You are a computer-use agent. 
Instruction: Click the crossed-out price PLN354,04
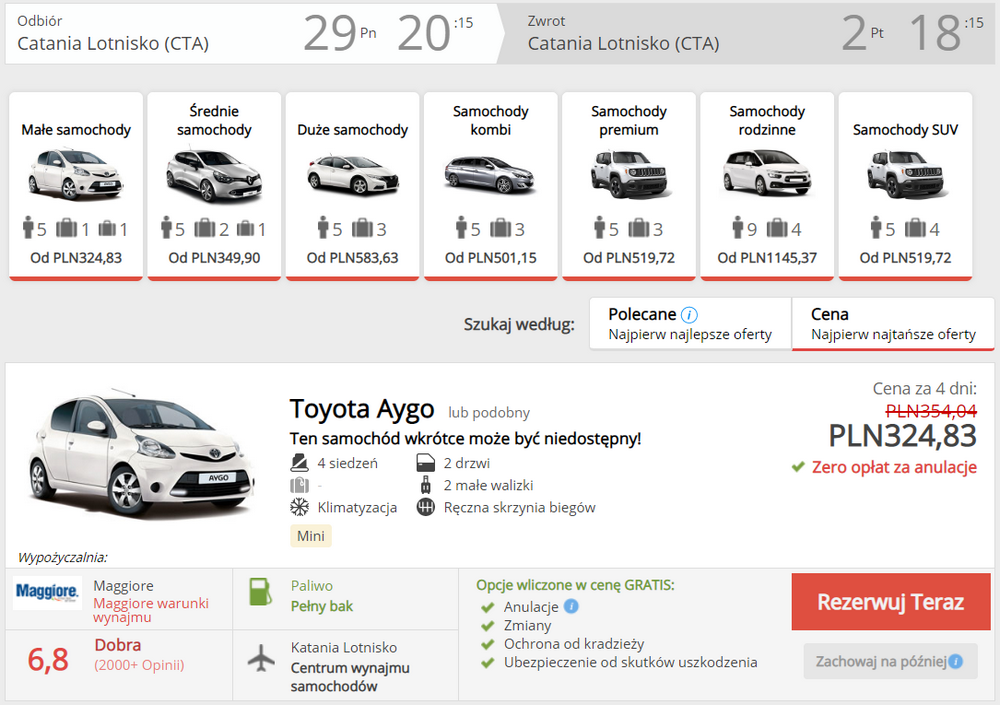point(931,411)
